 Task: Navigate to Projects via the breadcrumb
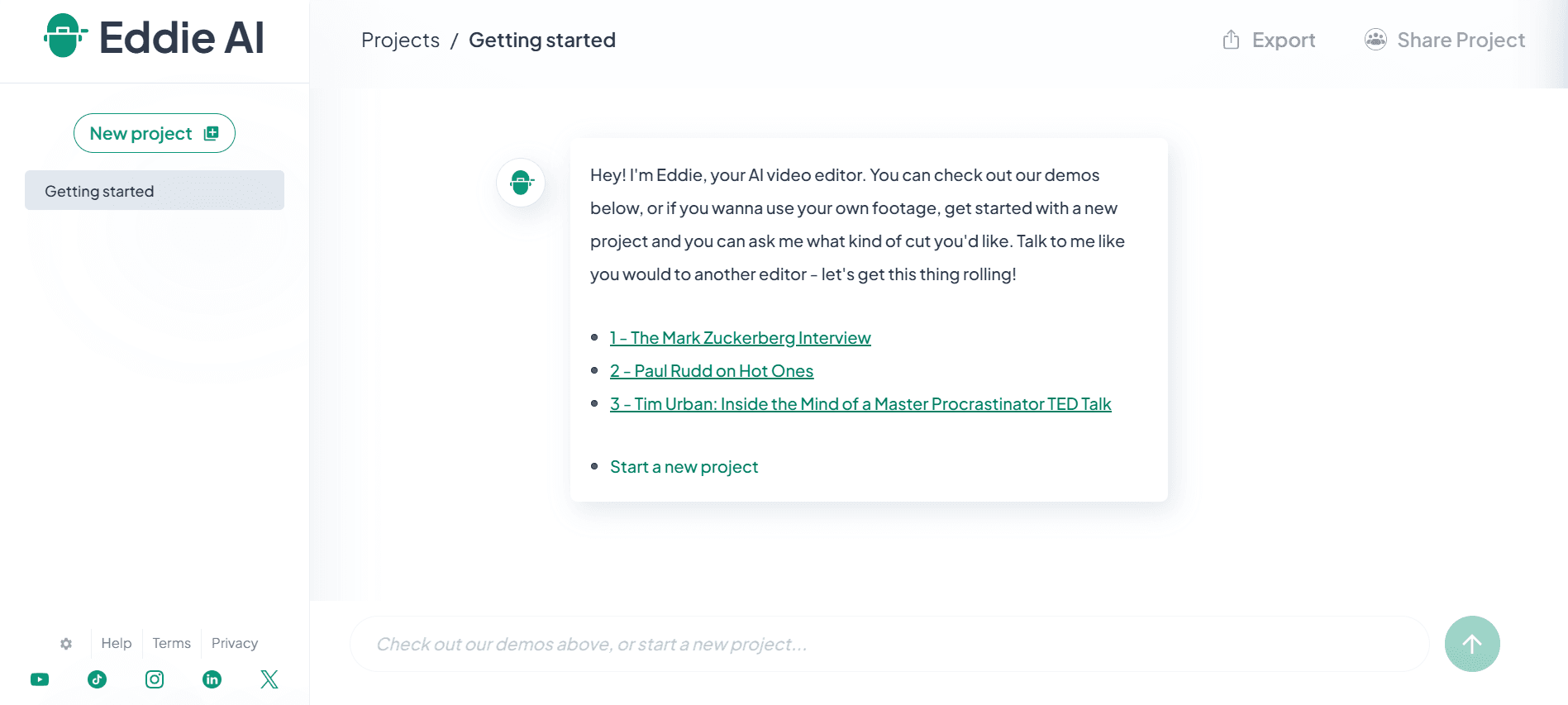(400, 39)
